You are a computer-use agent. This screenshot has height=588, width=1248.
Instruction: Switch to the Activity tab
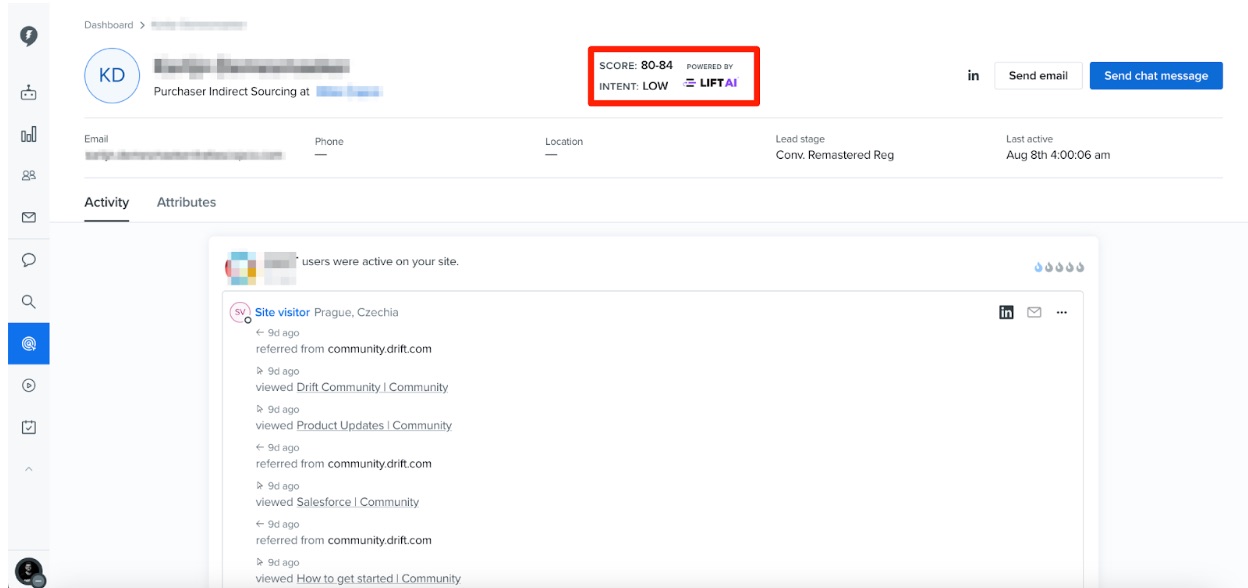point(106,202)
